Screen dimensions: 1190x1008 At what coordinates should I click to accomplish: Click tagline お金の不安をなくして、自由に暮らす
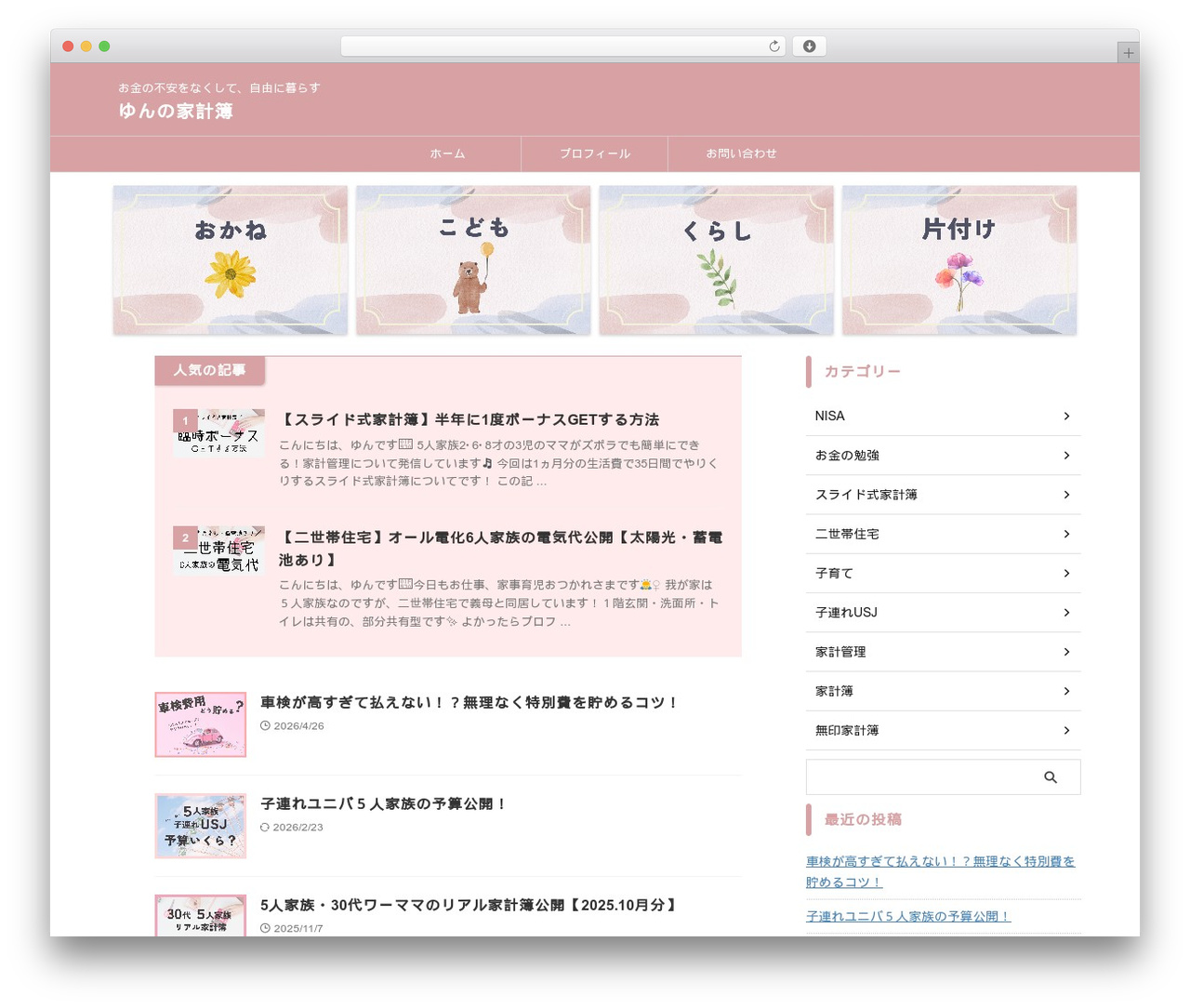(x=219, y=87)
